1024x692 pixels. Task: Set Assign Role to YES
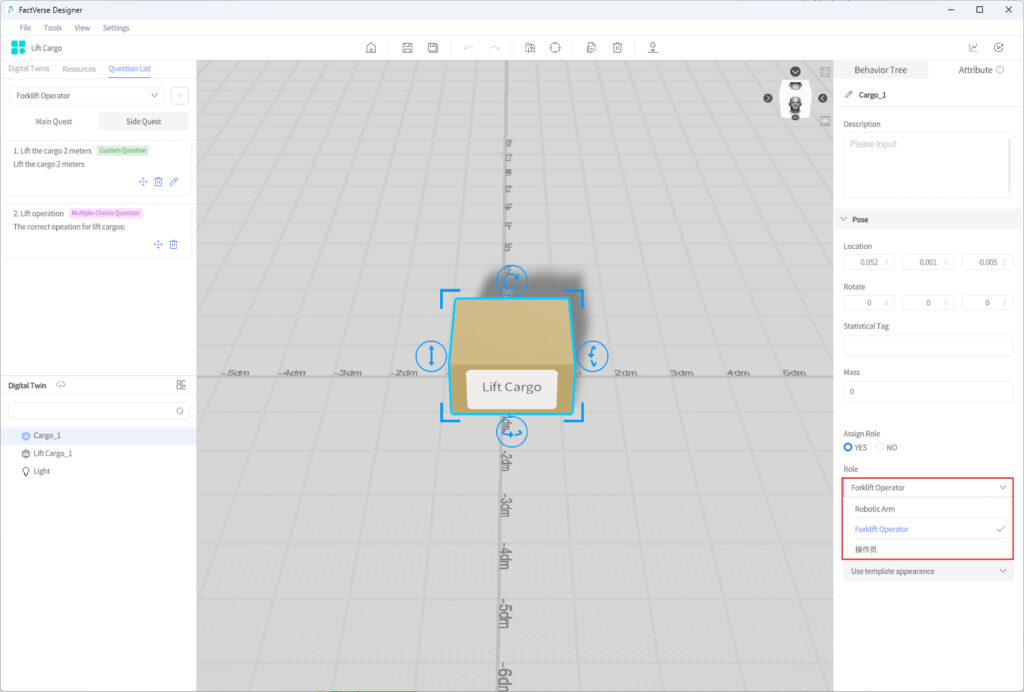(848, 447)
